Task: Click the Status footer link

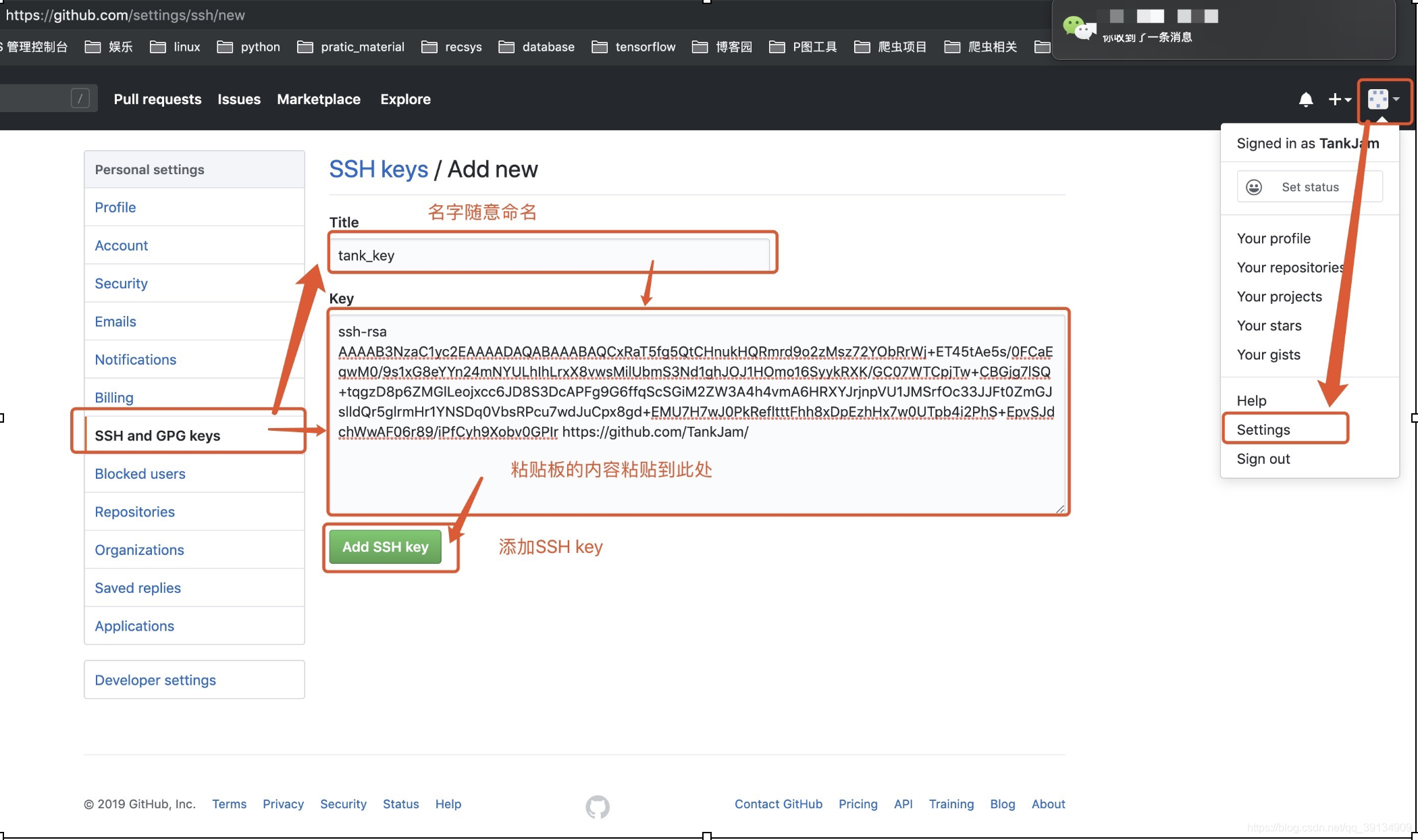Action: 400,804
